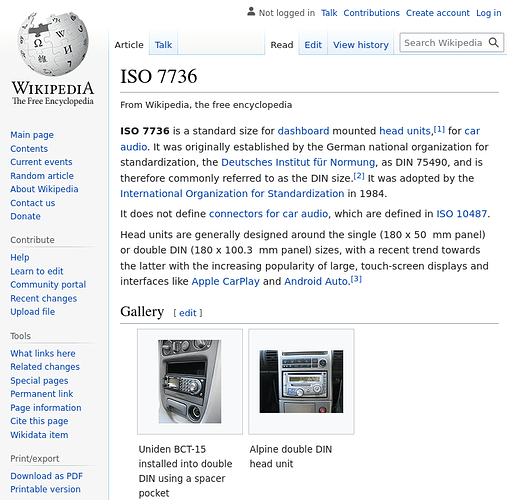Click the ISO 7736 page heading
Screen dimensions: 507x500
pos(159,76)
